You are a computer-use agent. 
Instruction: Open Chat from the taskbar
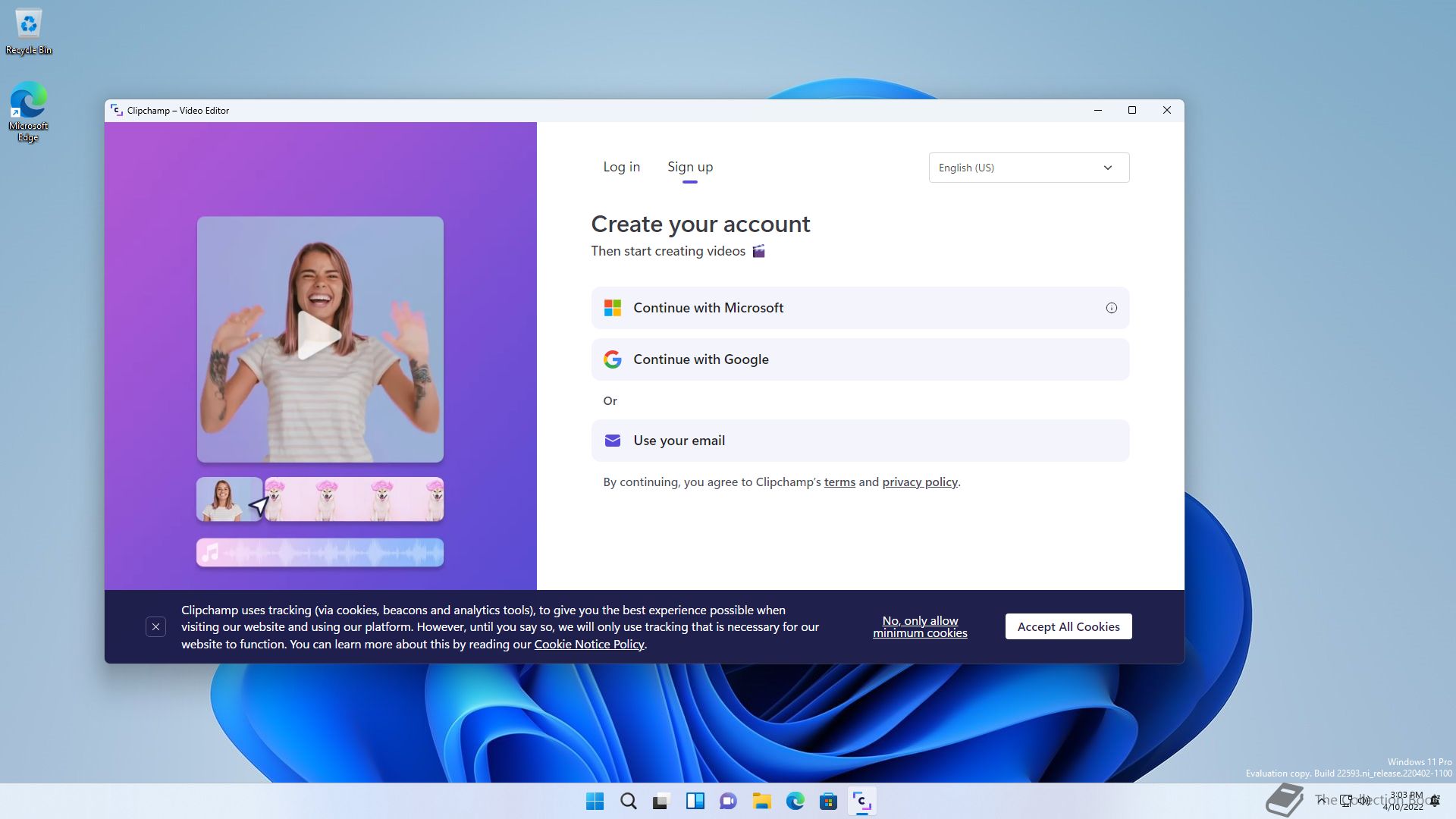[x=729, y=801]
